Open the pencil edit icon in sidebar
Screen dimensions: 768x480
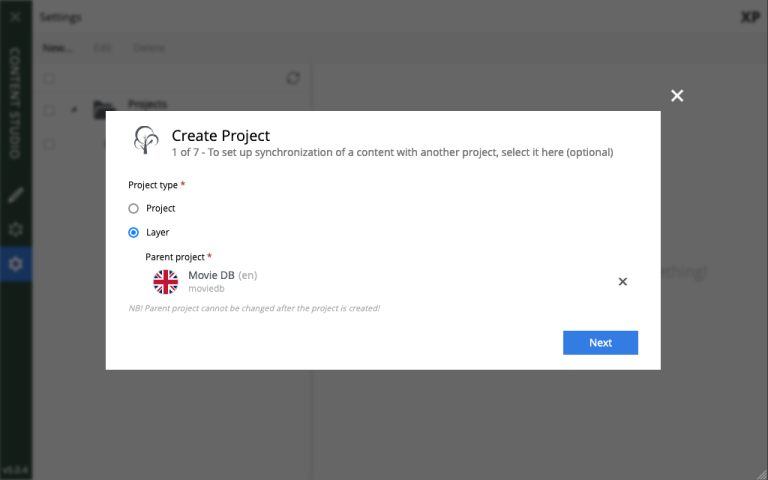pyautogui.click(x=16, y=195)
